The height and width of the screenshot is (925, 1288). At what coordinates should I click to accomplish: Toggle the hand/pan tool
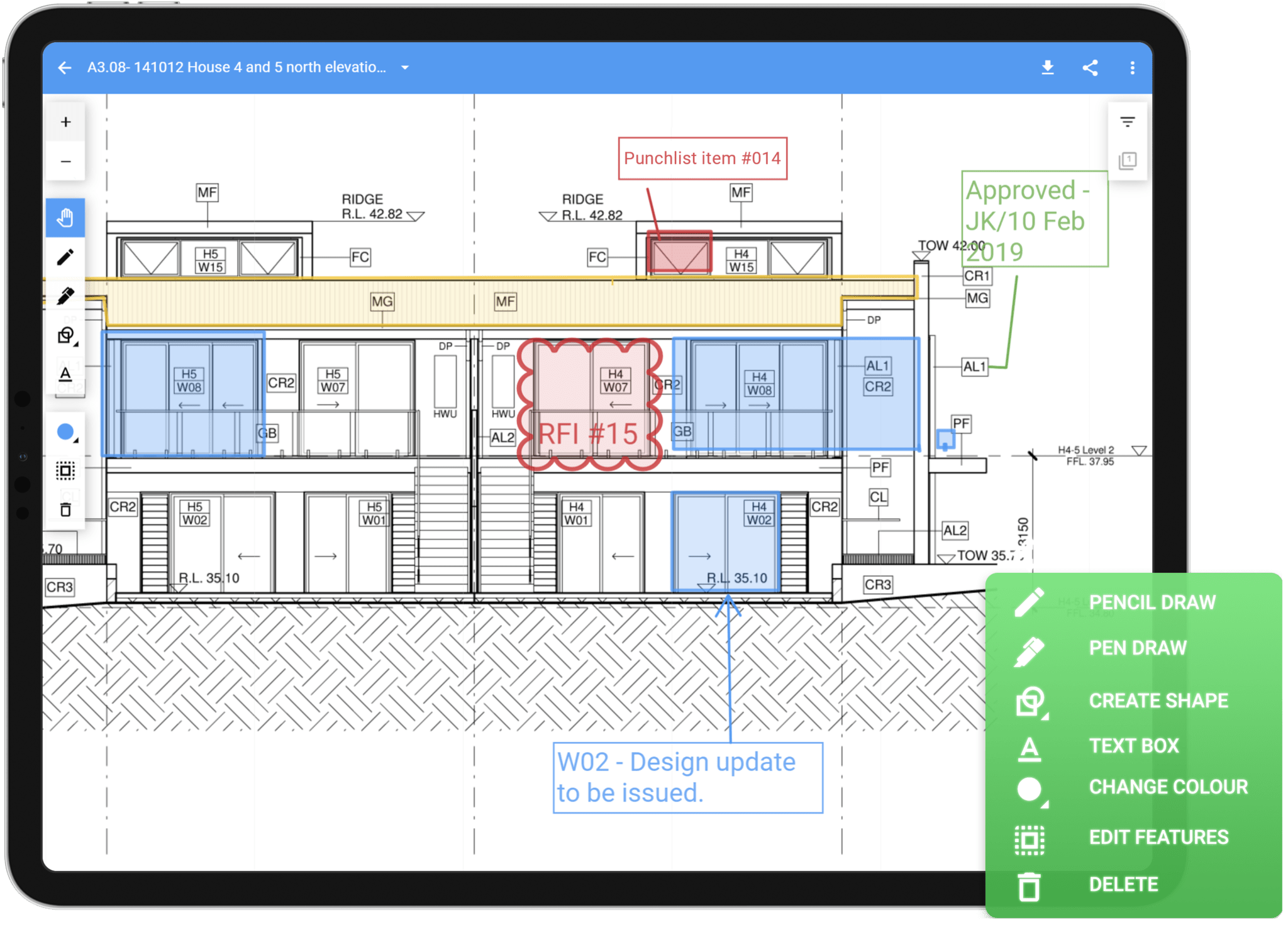[x=65, y=218]
